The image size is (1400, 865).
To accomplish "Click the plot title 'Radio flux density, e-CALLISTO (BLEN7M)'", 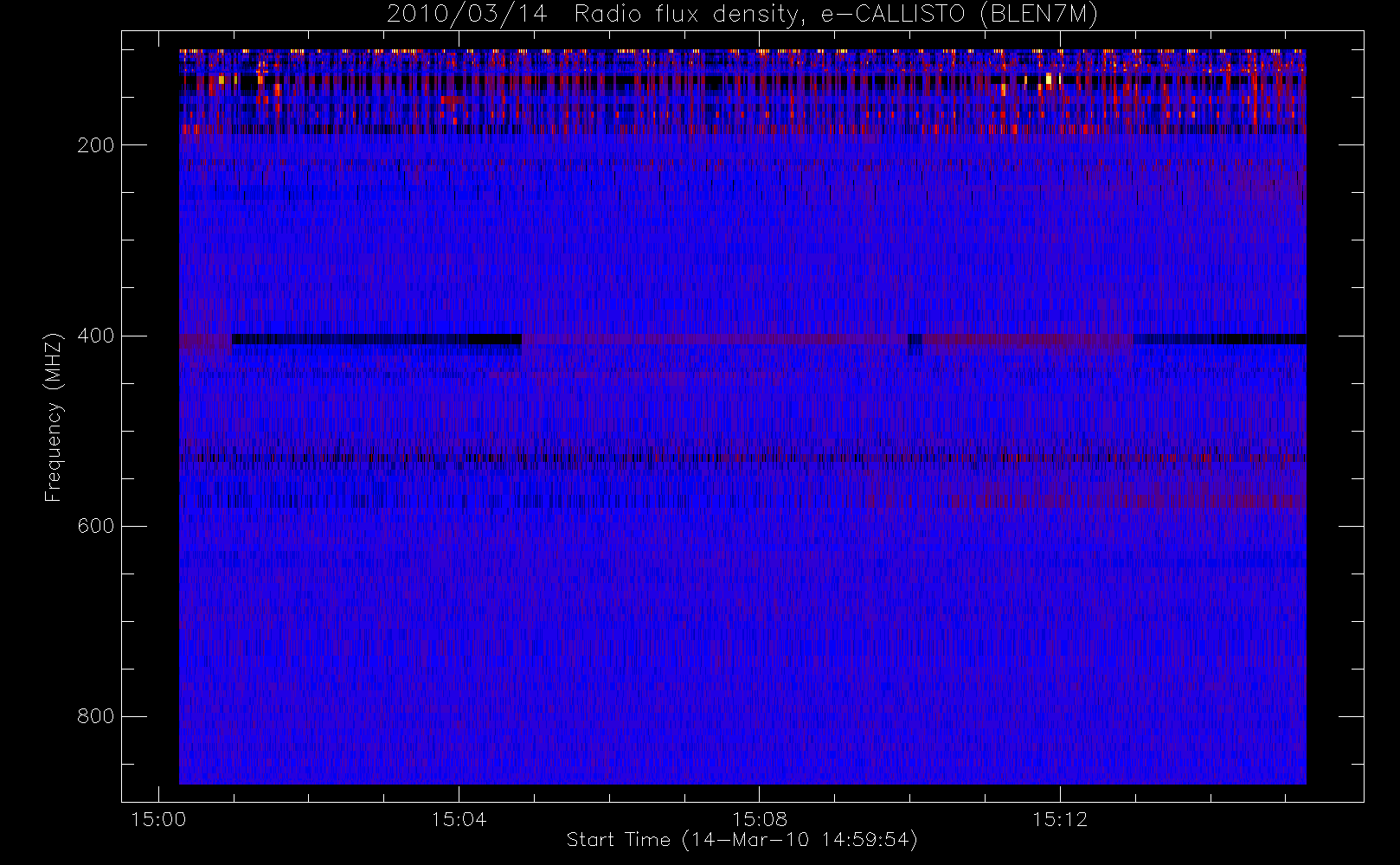I will 836,15.
